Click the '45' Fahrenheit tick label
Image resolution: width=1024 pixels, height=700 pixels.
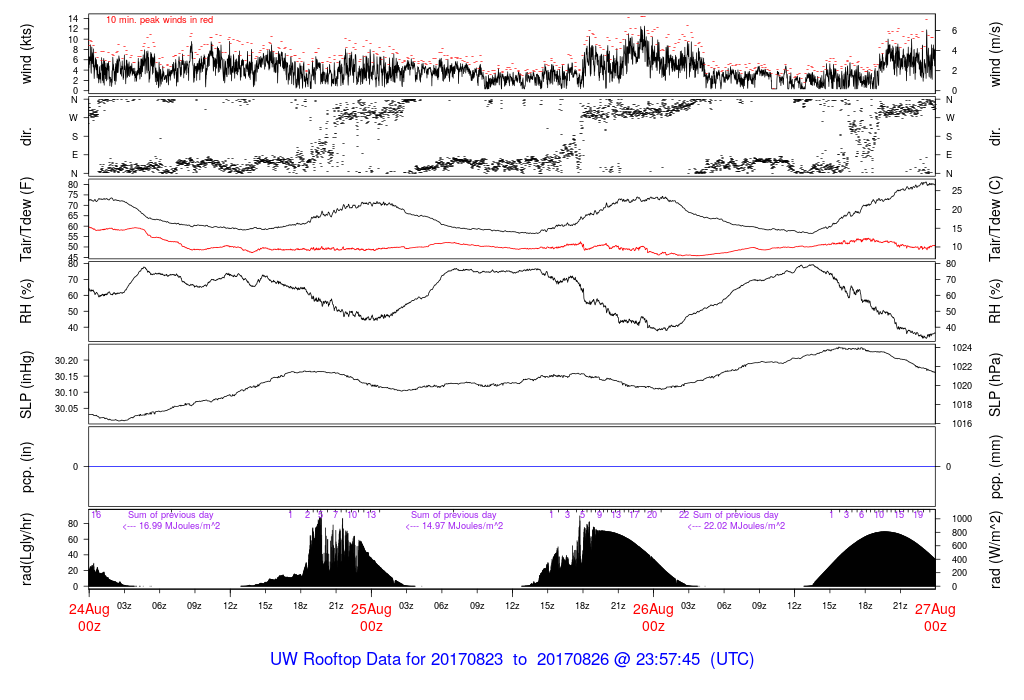[x=73, y=257]
